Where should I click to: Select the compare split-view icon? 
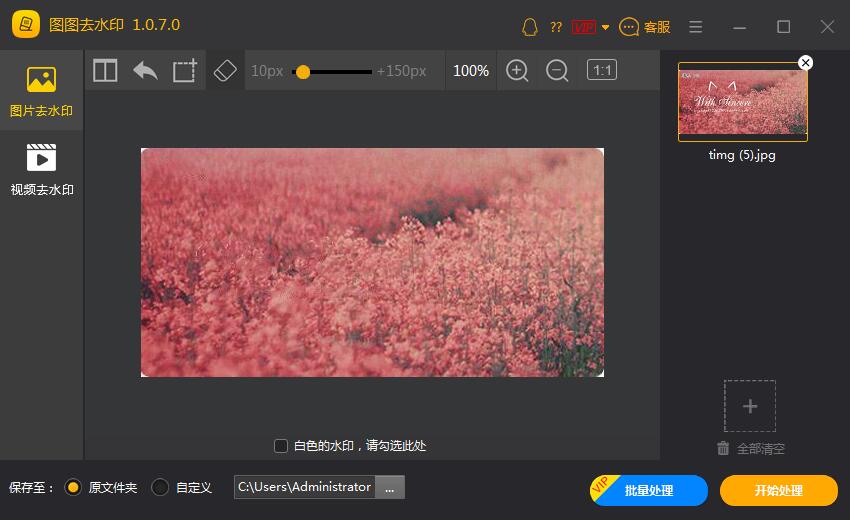[105, 71]
